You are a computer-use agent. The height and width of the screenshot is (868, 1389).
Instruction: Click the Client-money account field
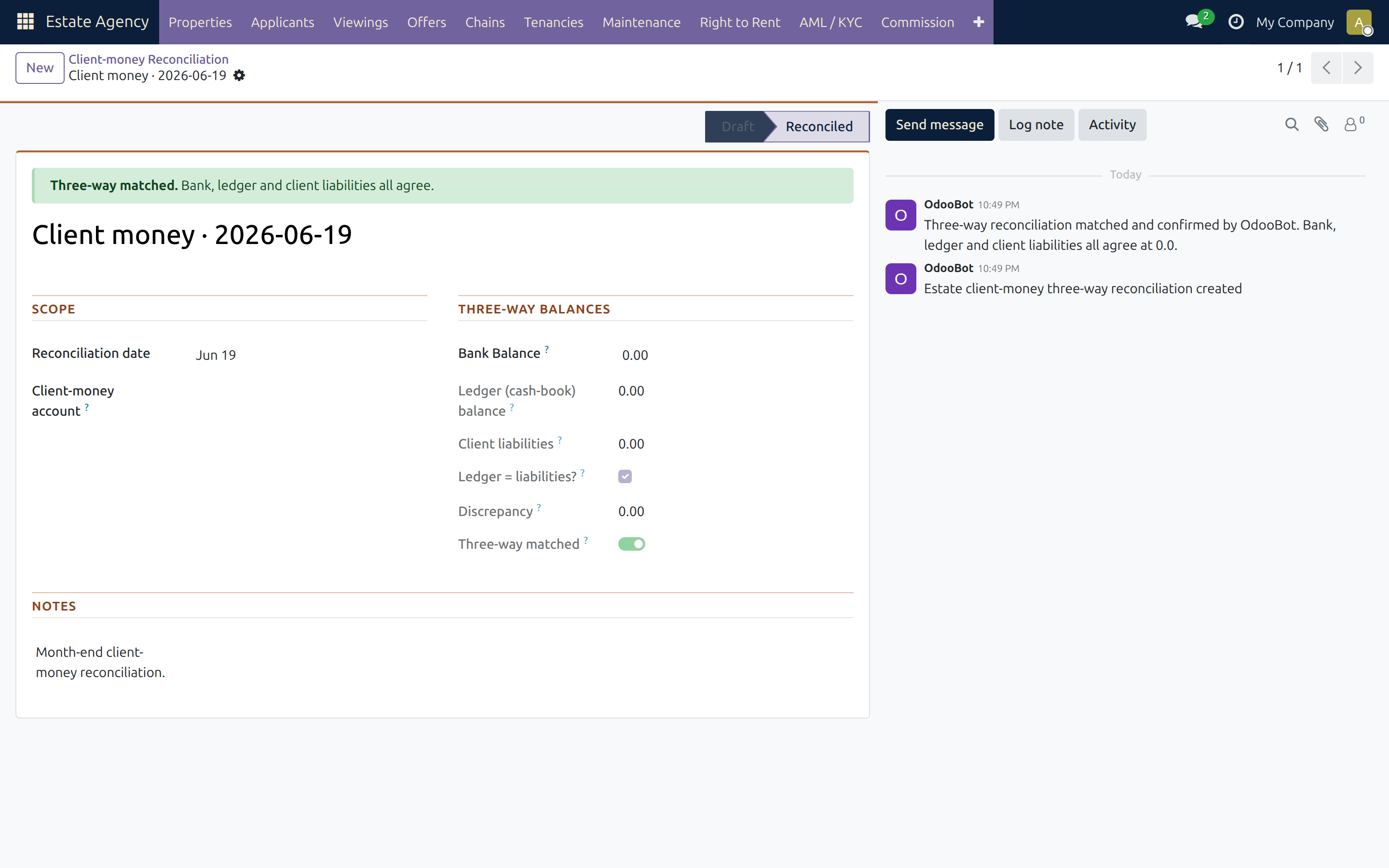pyautogui.click(x=310, y=401)
